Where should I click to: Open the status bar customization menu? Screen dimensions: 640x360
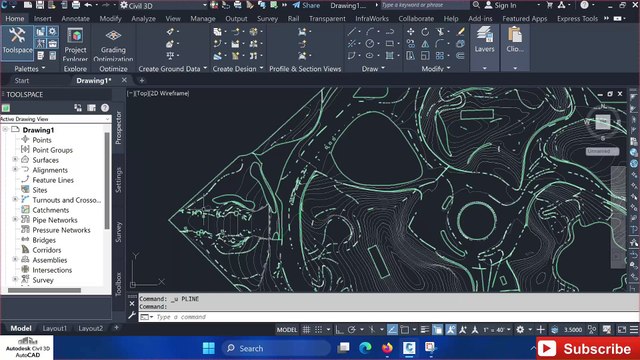click(634, 329)
